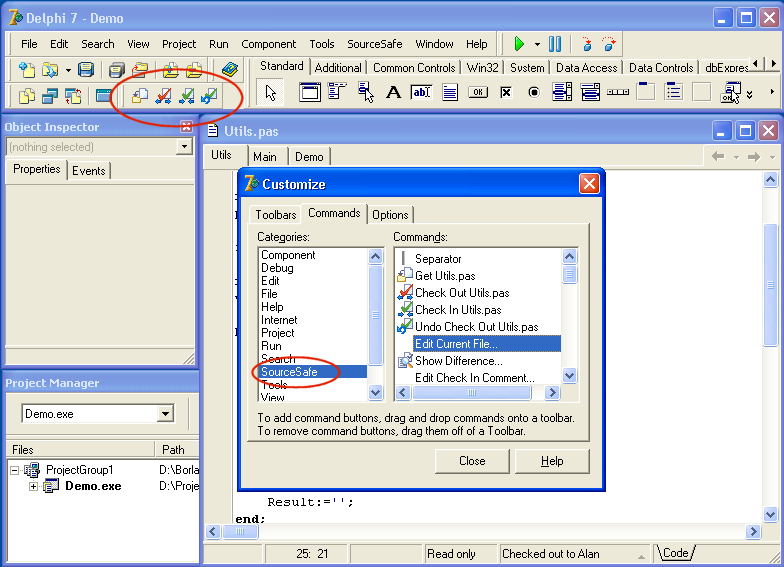
Task: Select the CheckBox component in palette
Action: coord(506,93)
